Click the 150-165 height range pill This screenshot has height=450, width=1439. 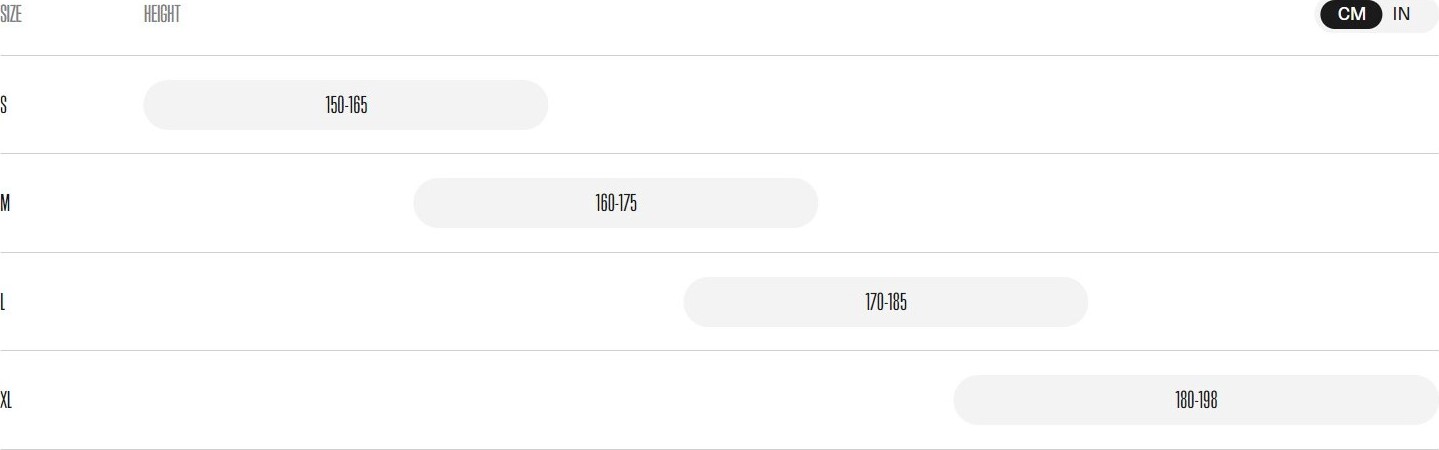346,105
